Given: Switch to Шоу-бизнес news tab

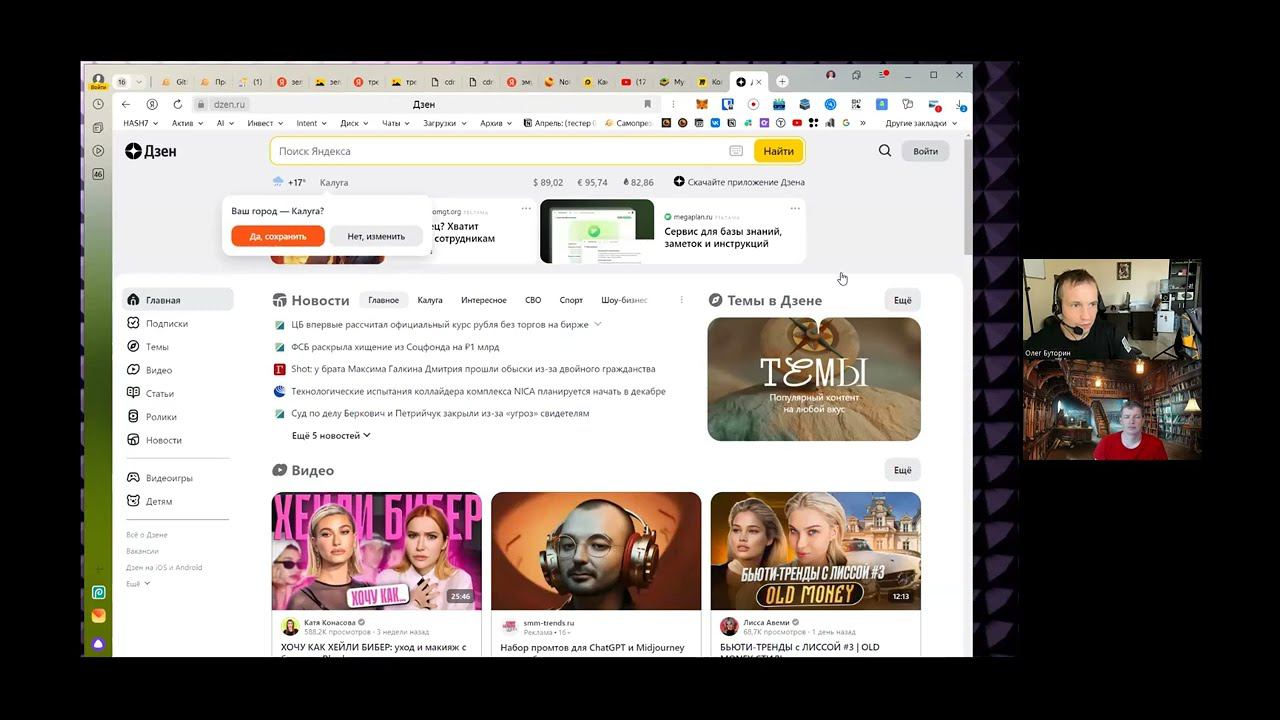Looking at the screenshot, I should pos(624,300).
